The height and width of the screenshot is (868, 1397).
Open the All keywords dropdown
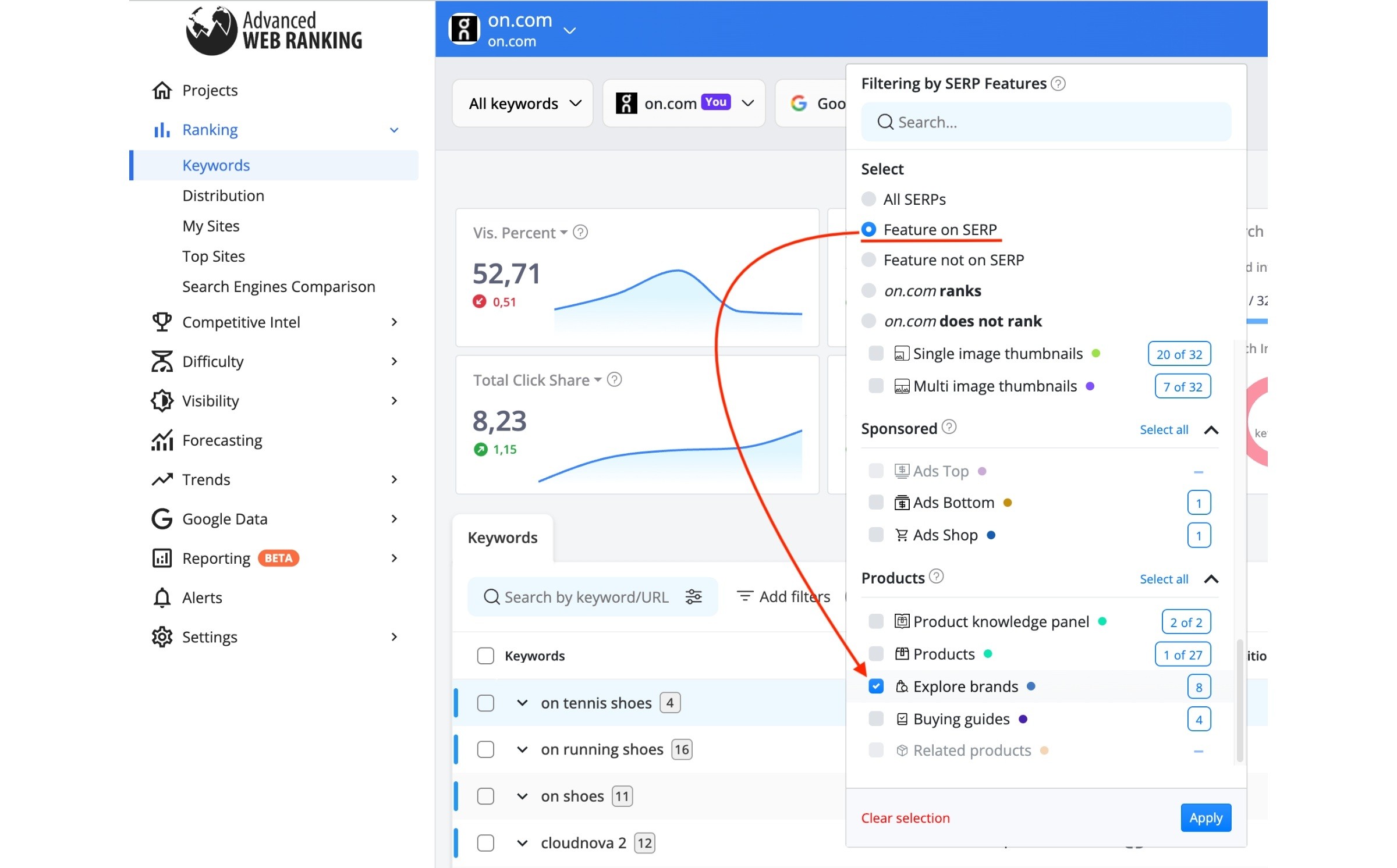coord(523,104)
